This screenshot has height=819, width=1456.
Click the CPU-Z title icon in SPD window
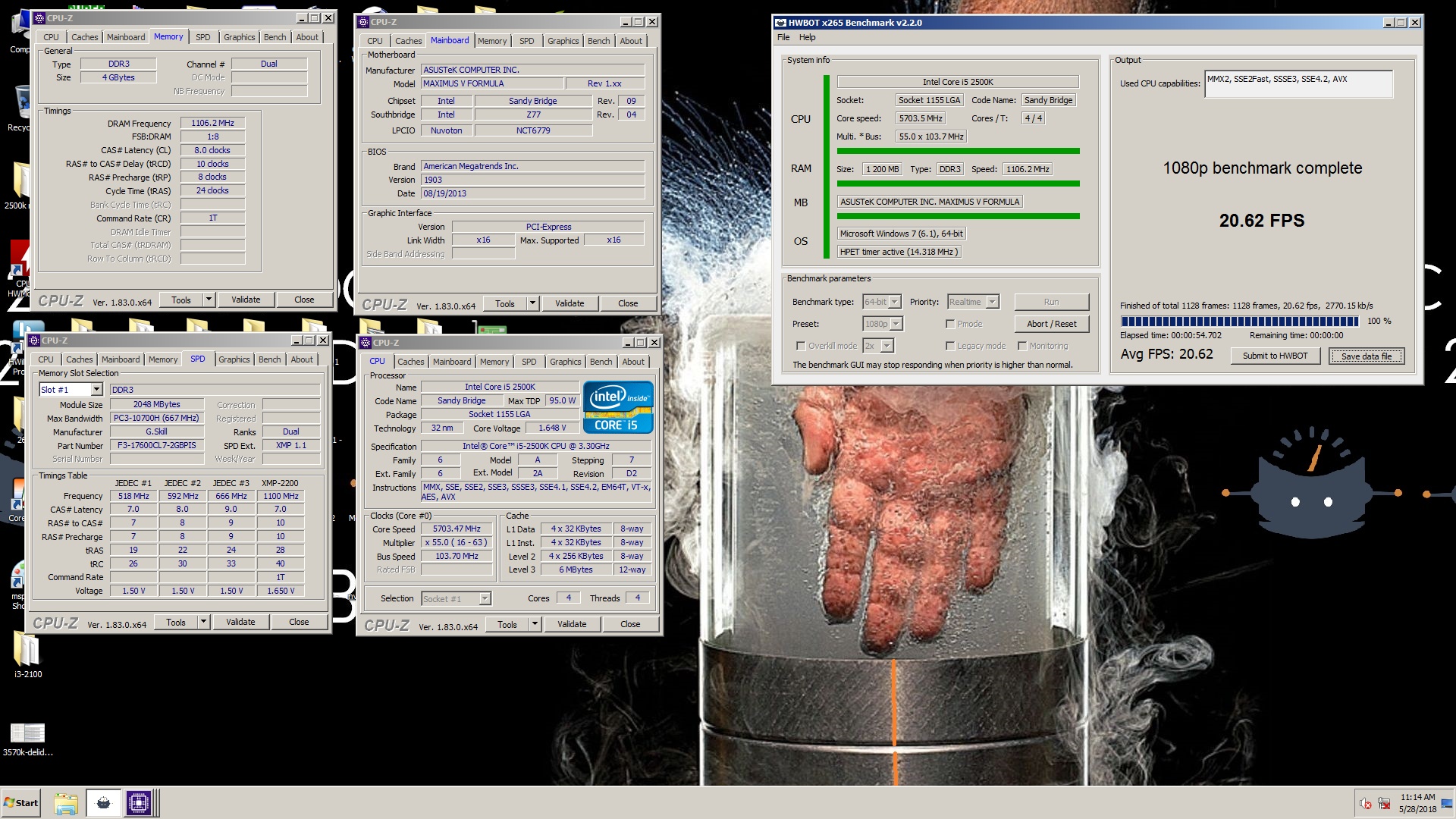tap(34, 340)
